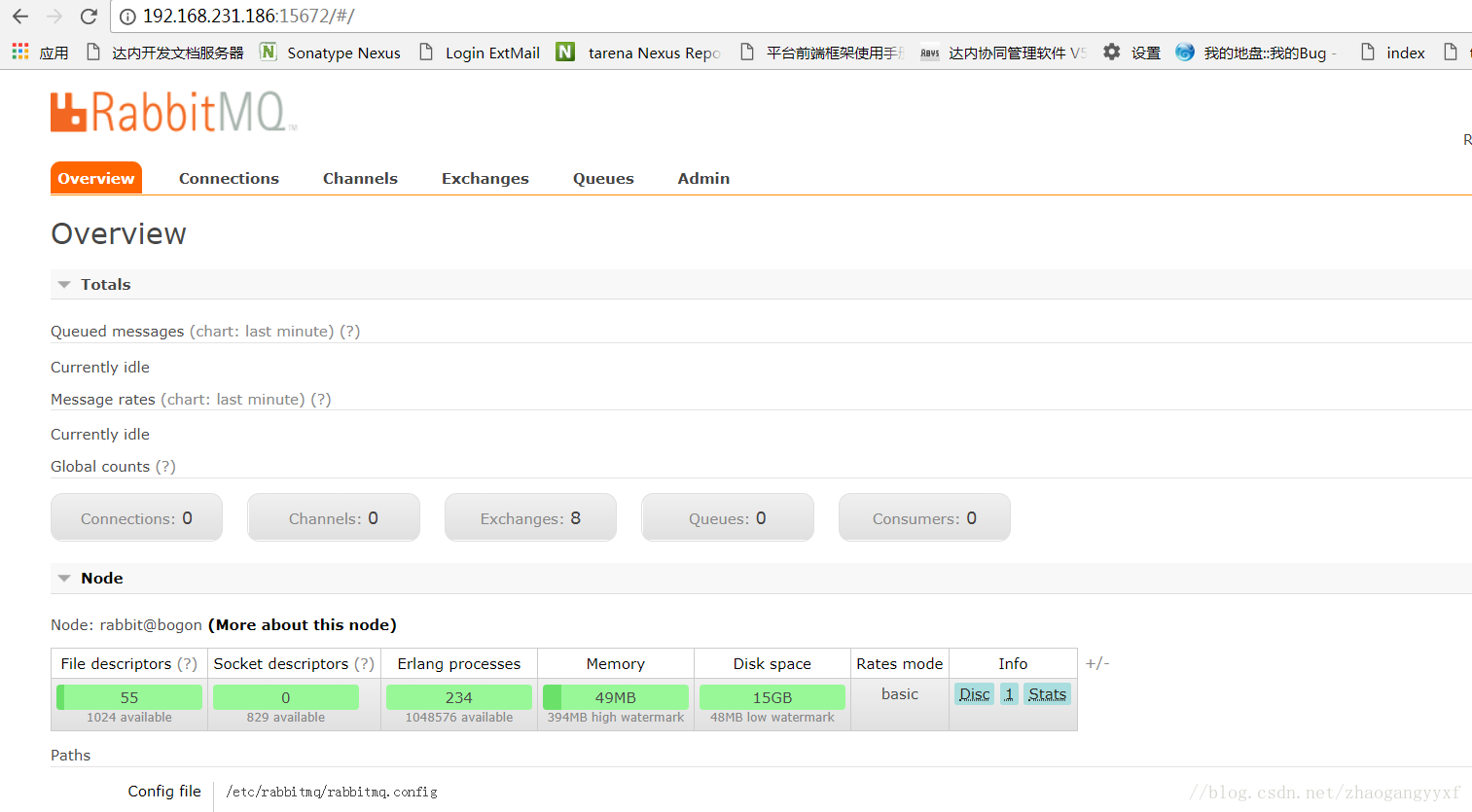
Task: Open the 达内开发文档服务器 bookmark
Action: (165, 53)
